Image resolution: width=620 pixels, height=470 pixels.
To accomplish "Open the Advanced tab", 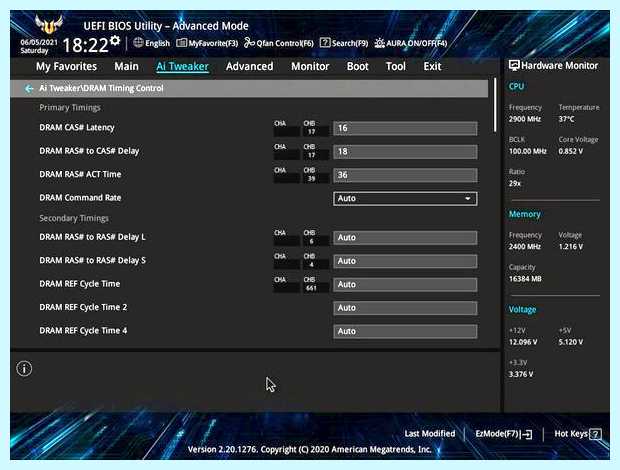I will click(x=250, y=66).
